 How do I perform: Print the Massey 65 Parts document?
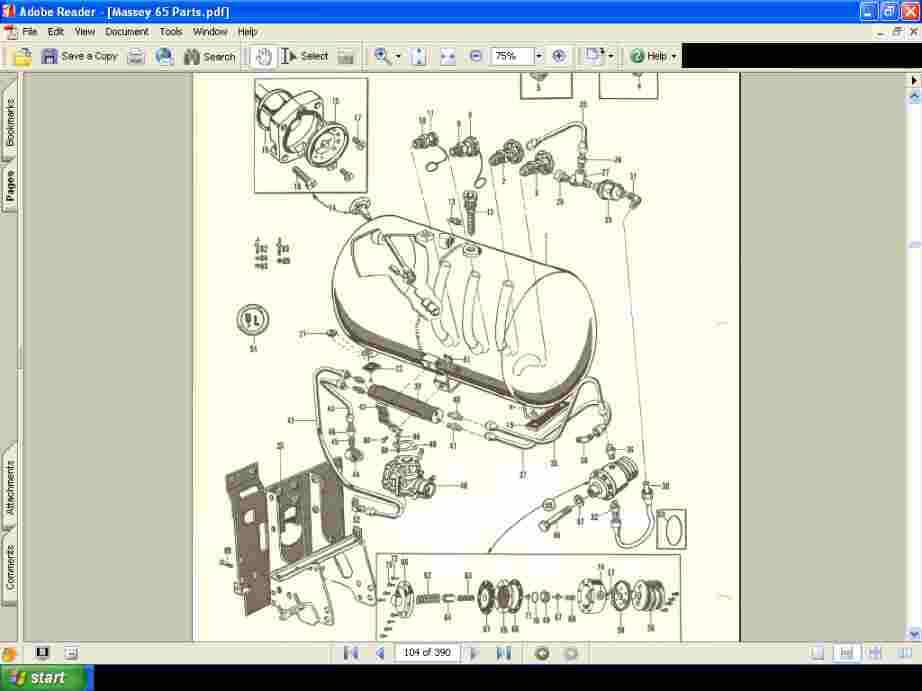(136, 56)
